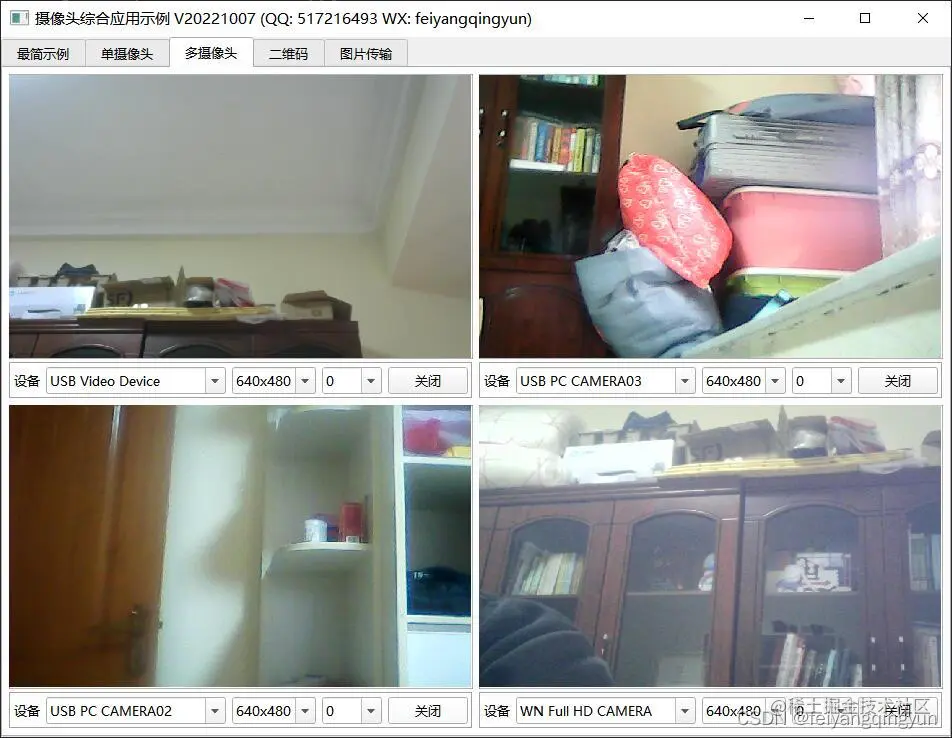
Task: Go to the 二维码 tab
Action: click(288, 54)
